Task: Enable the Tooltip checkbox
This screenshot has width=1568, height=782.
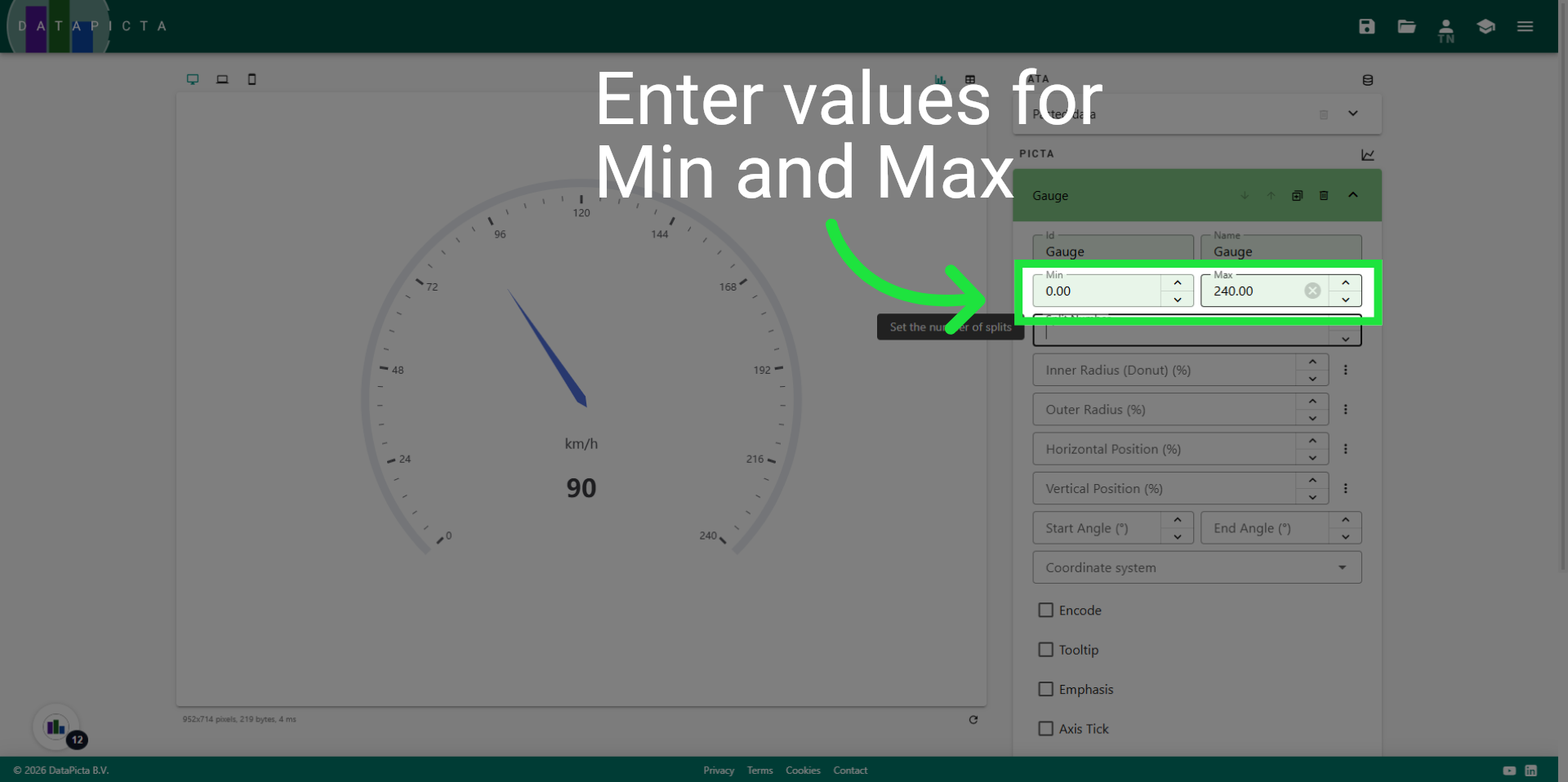Action: point(1045,650)
